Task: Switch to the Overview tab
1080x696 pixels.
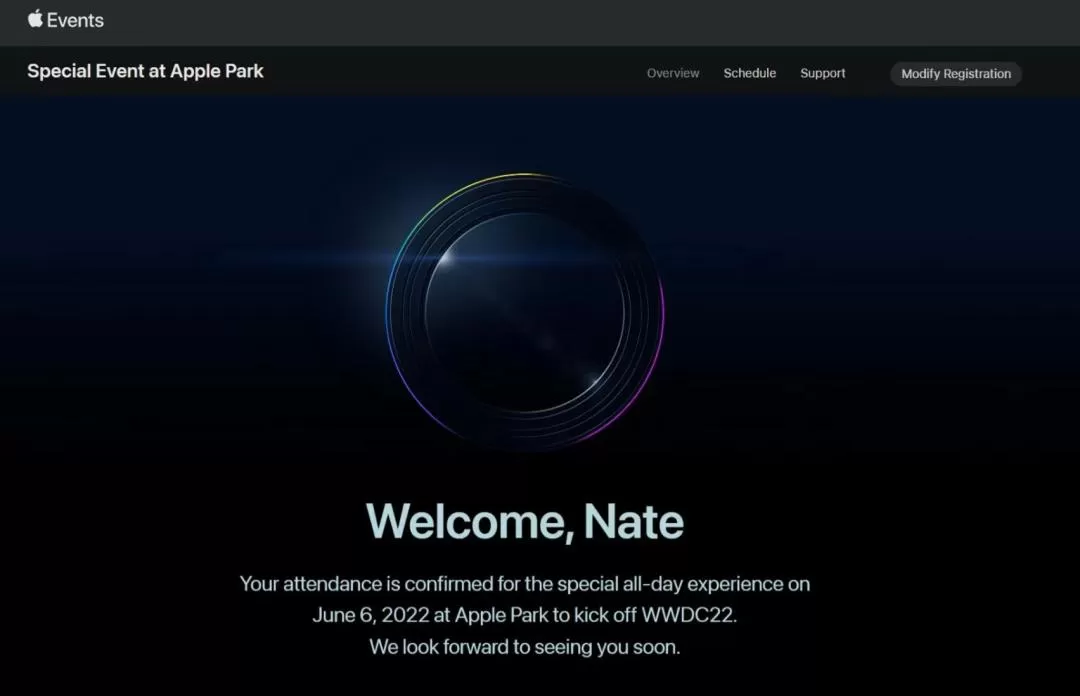Action: pos(673,73)
